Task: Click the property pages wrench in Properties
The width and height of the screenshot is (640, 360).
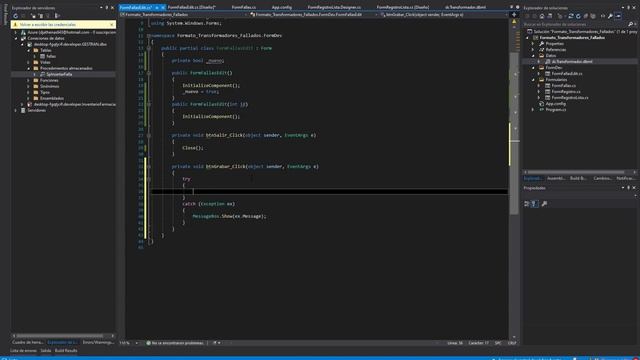Action: point(544,204)
